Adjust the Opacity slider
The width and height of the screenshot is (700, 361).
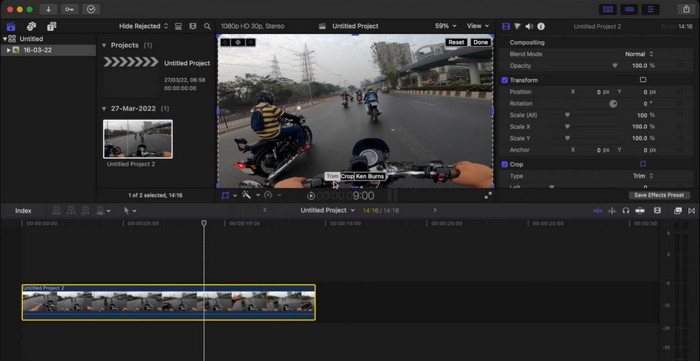pos(615,66)
